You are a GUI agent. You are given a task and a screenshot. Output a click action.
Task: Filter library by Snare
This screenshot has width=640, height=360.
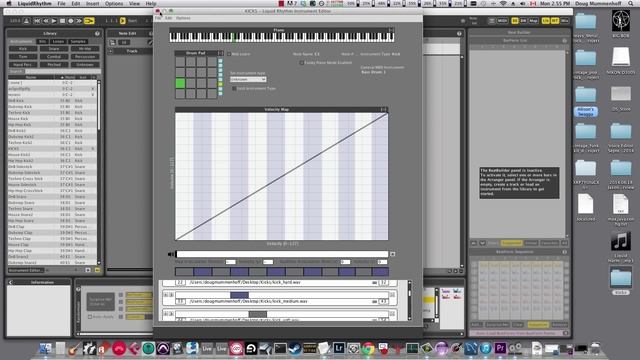[54, 49]
